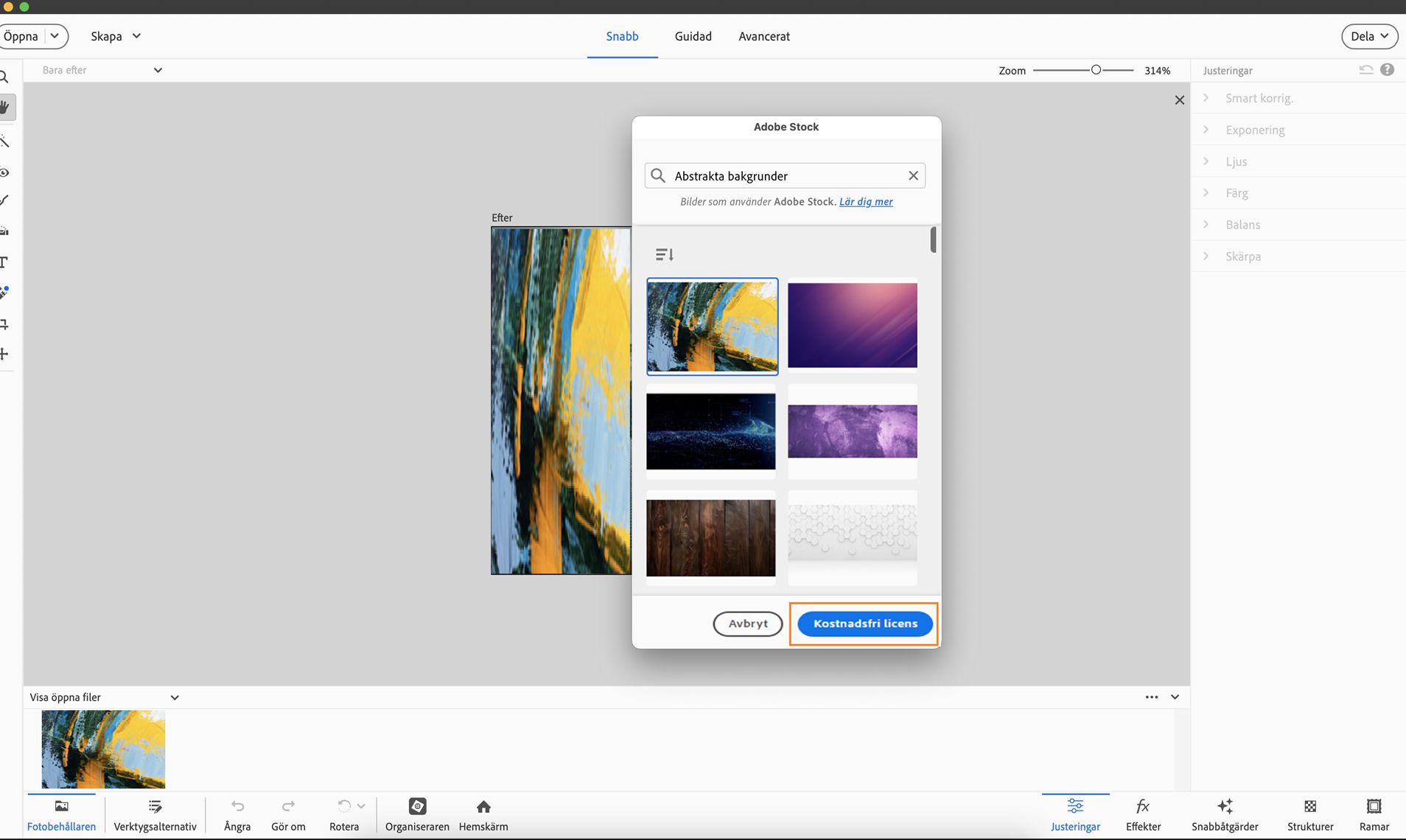Screen dimensions: 1406x840
Task: Click the Gör om redo icon
Action: tap(288, 807)
